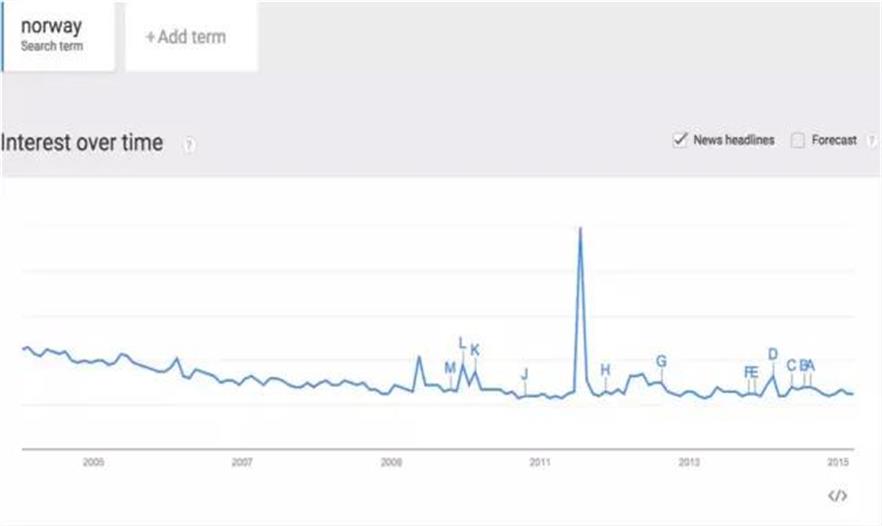Open news headline marker L

(x=461, y=343)
